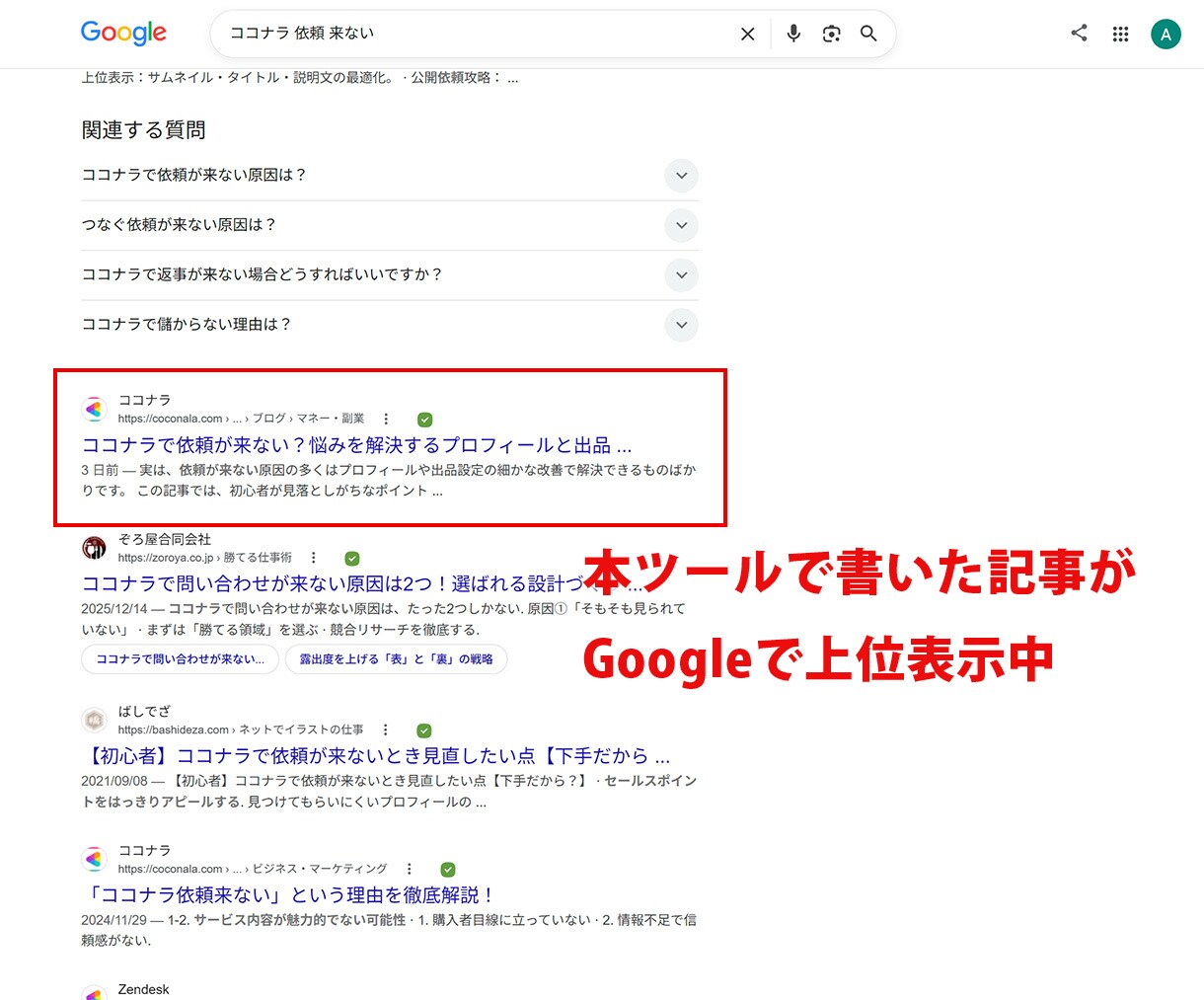This screenshot has width=1204, height=1000.
Task: Click ぞろ屋合同会社 favicon
Action: 94,548
